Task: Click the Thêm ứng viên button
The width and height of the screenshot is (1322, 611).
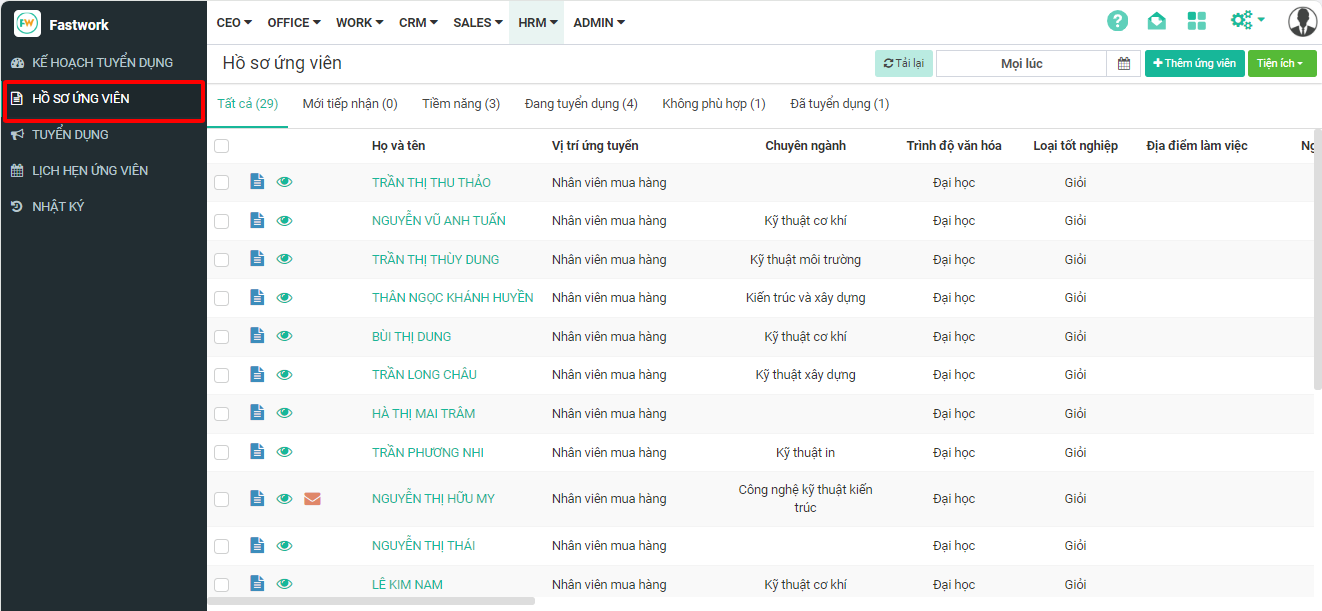Action: pyautogui.click(x=1194, y=64)
